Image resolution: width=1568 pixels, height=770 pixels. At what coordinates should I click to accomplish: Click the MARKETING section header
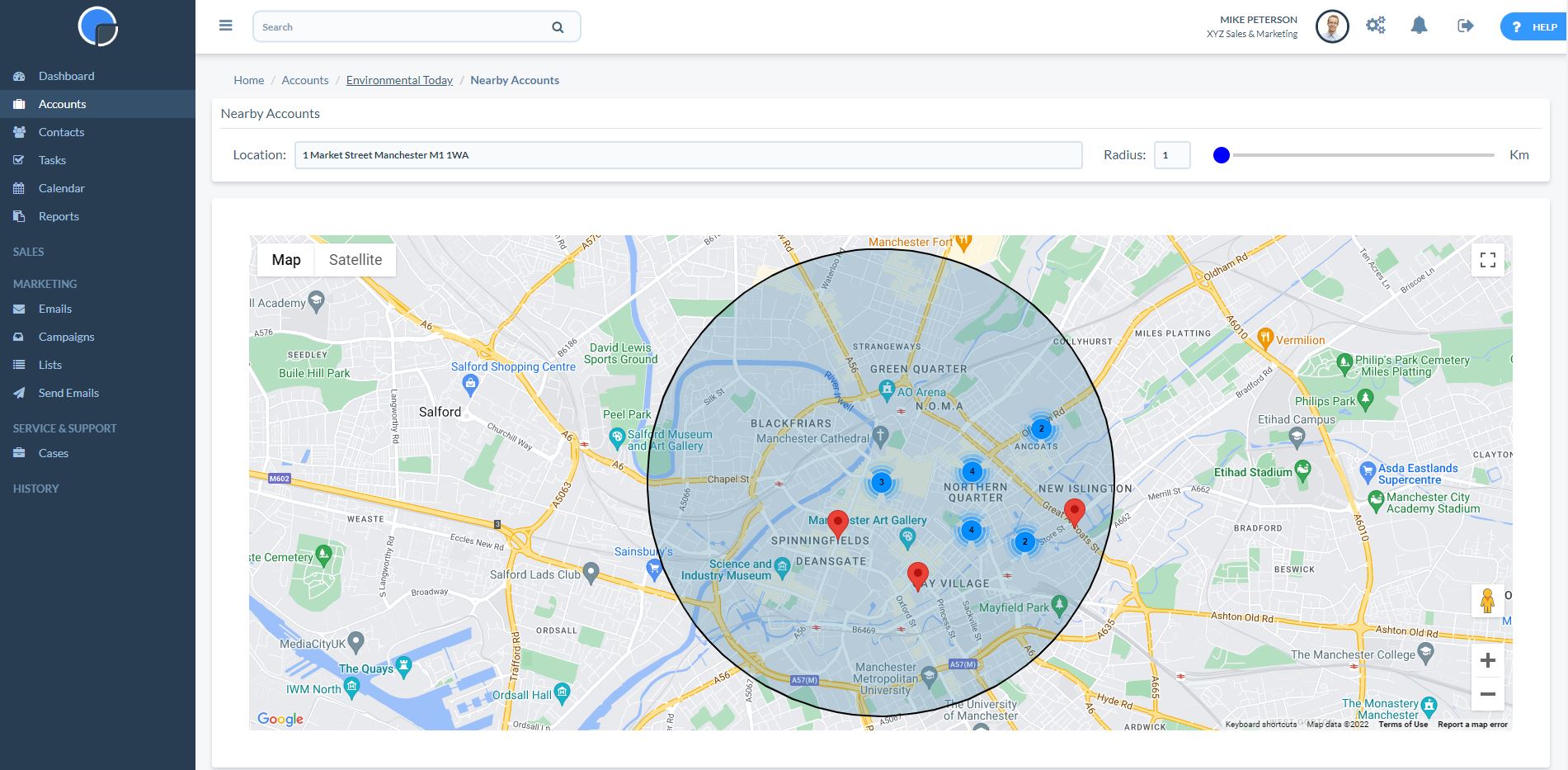[x=45, y=284]
